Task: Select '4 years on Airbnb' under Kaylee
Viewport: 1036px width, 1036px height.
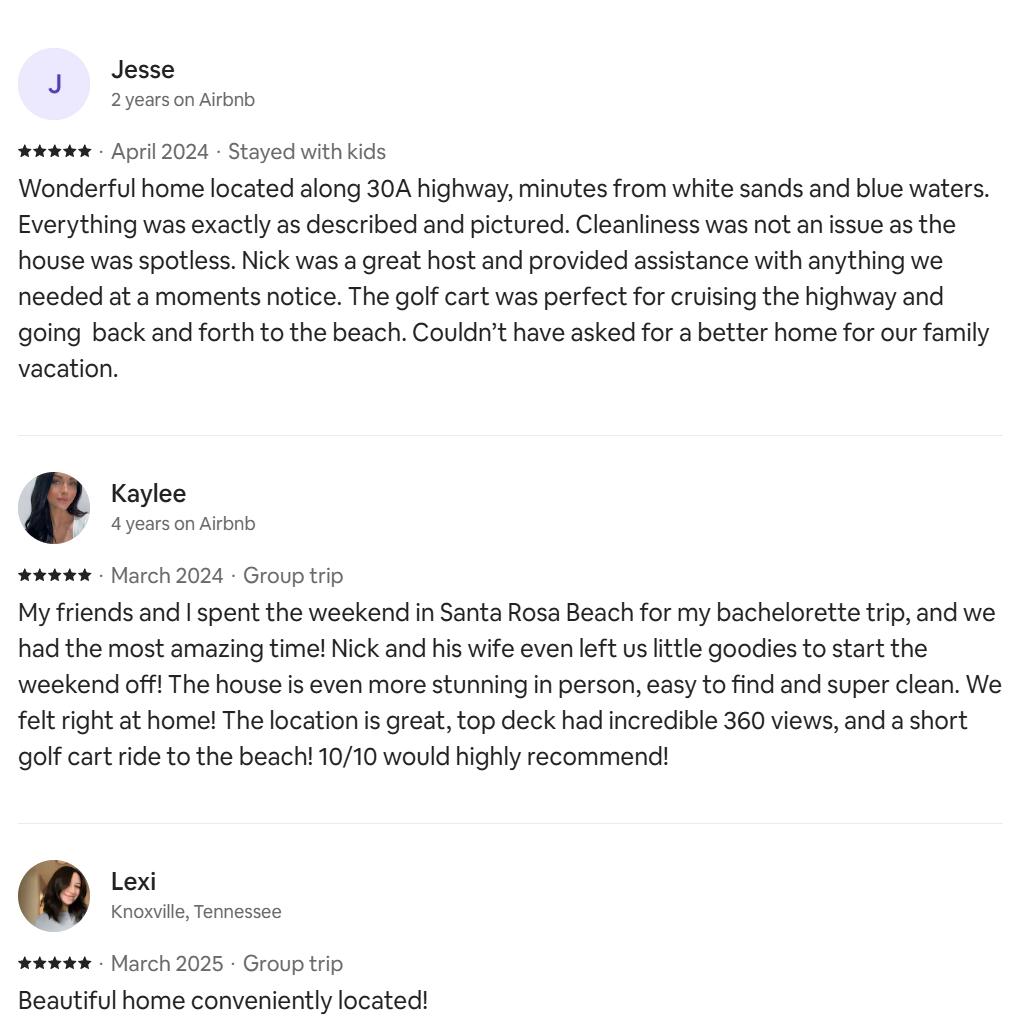Action: click(x=183, y=524)
